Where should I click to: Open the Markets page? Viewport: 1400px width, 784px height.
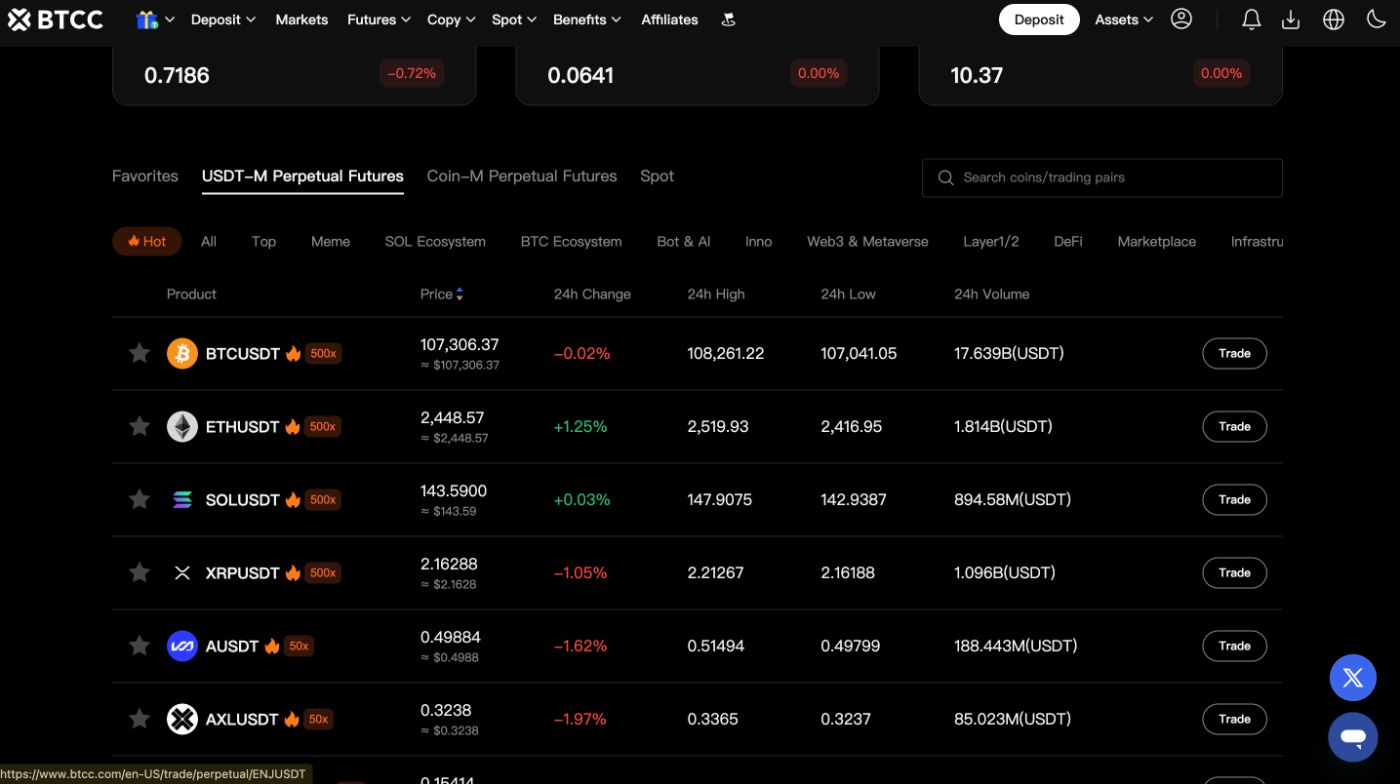(x=301, y=19)
